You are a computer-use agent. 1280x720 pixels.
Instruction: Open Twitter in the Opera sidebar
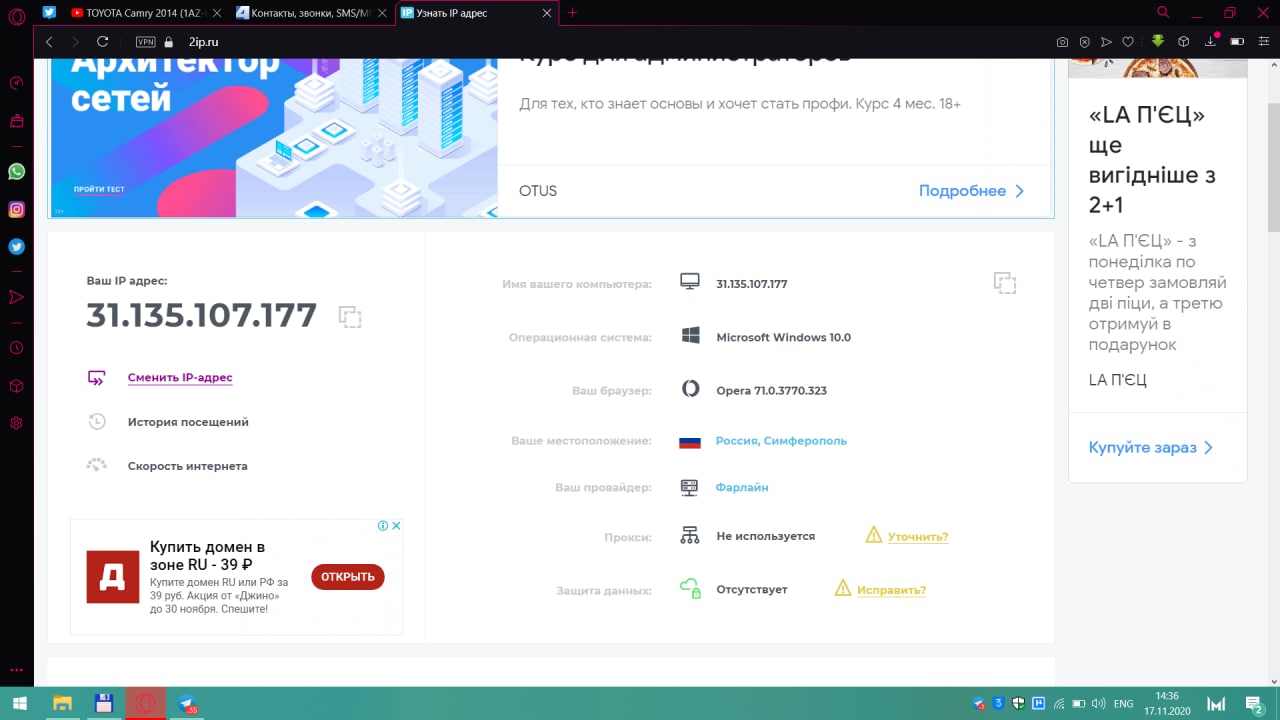coord(16,246)
